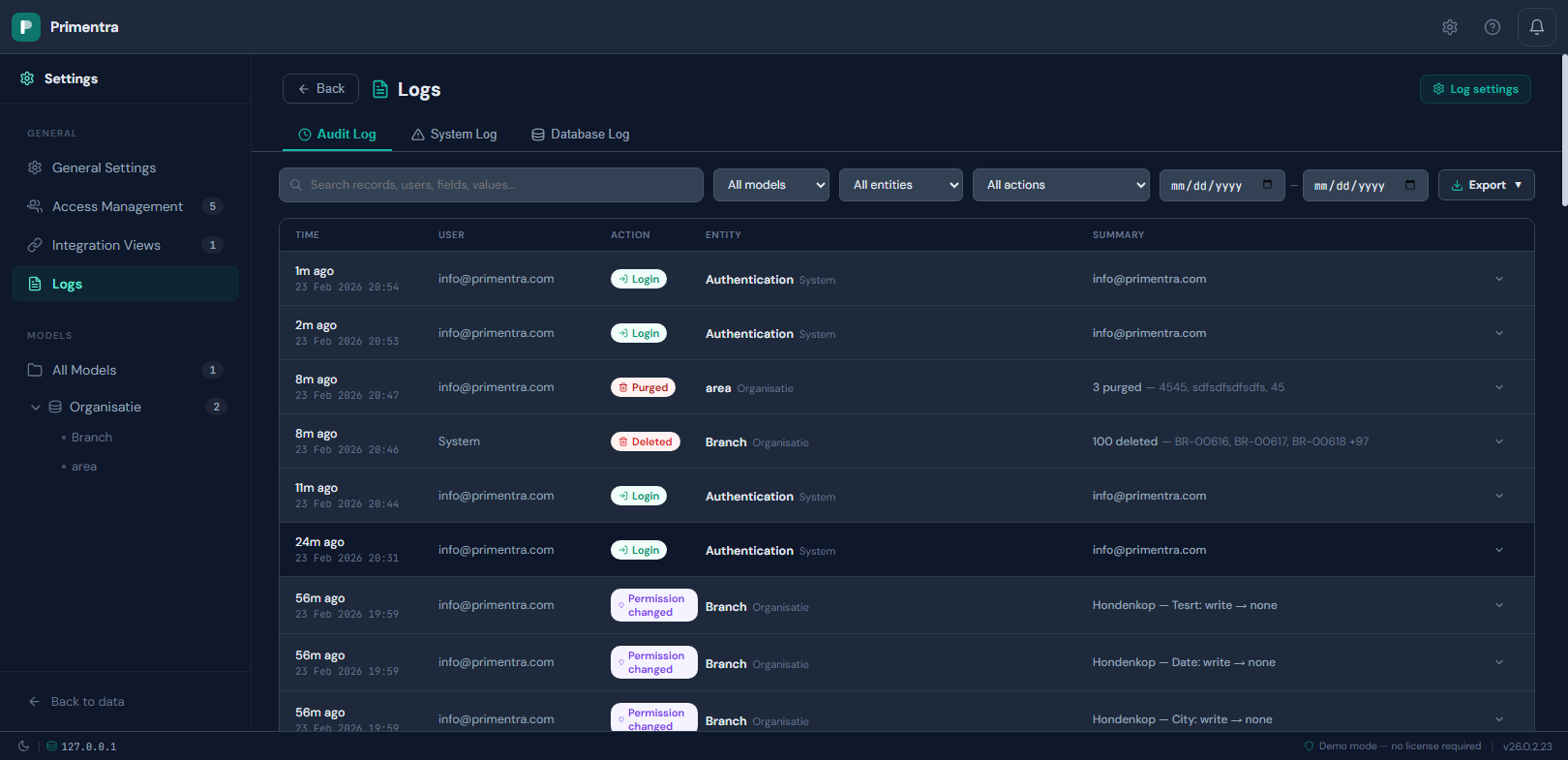Click search magnifier icon
This screenshot has height=760, width=1568.
click(x=295, y=185)
